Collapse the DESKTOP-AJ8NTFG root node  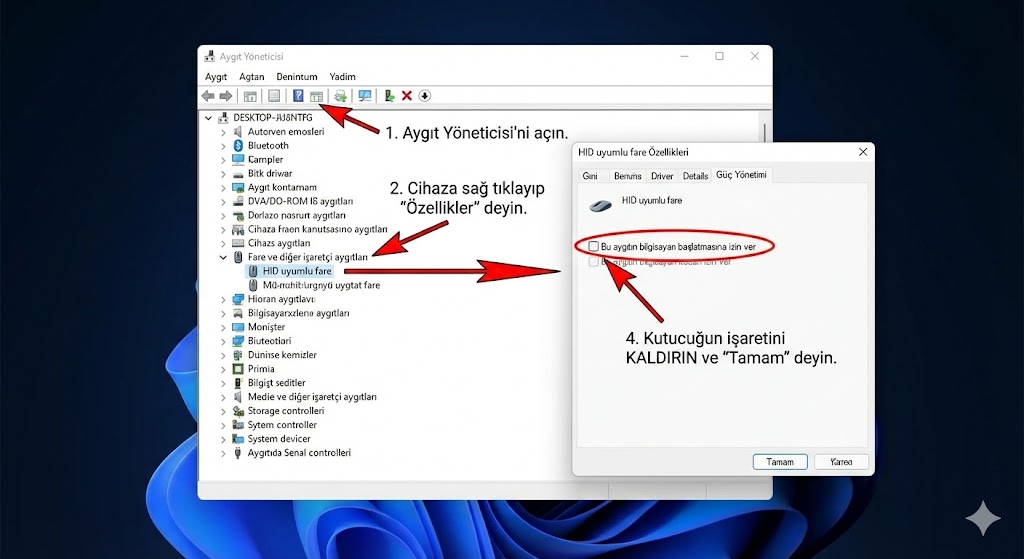tap(208, 118)
